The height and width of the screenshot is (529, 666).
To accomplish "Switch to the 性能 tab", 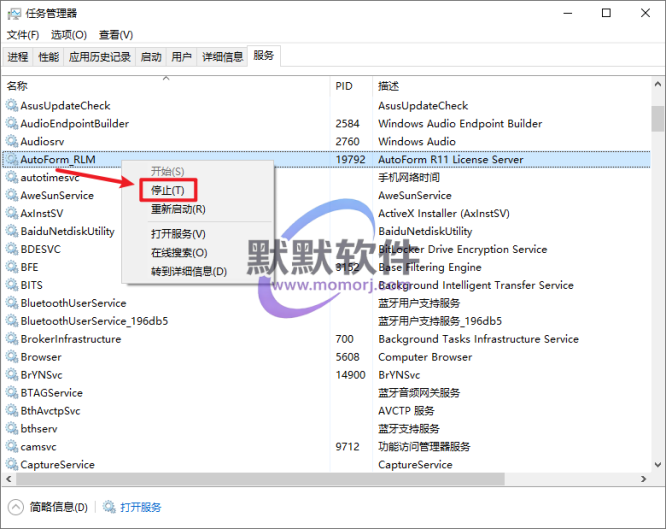I will [x=48, y=57].
